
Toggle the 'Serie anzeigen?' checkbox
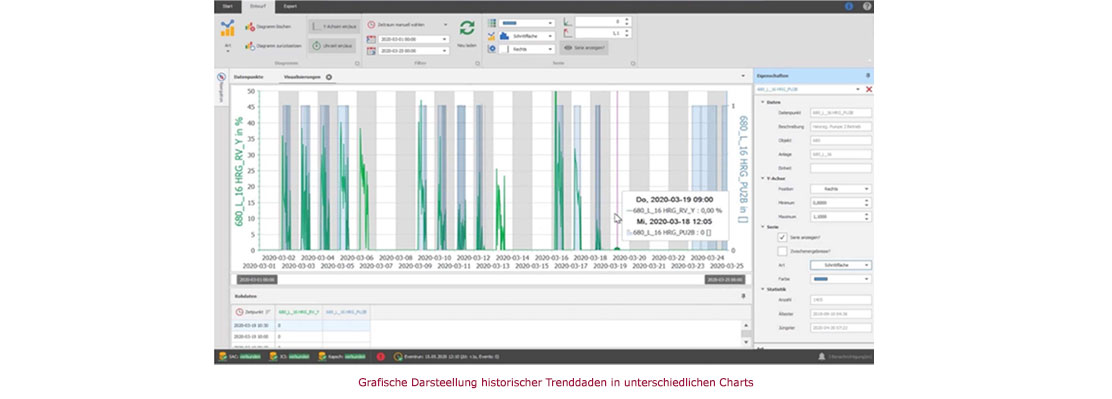pos(782,237)
